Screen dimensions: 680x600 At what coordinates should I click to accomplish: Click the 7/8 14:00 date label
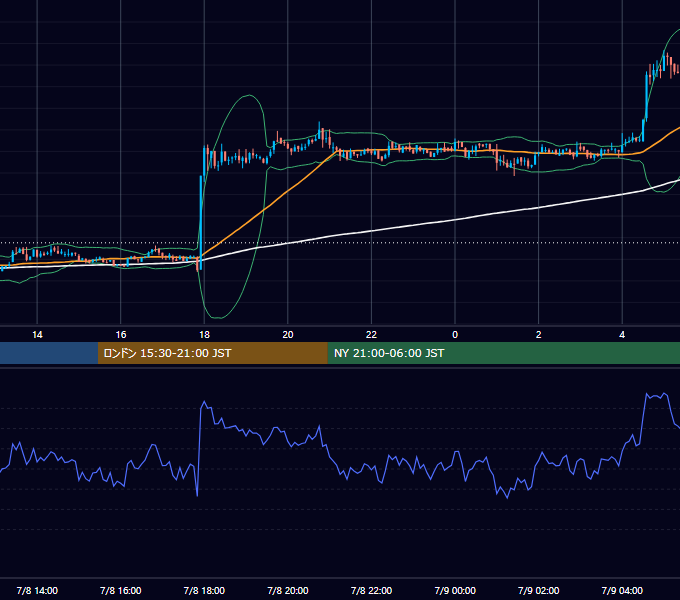click(37, 590)
